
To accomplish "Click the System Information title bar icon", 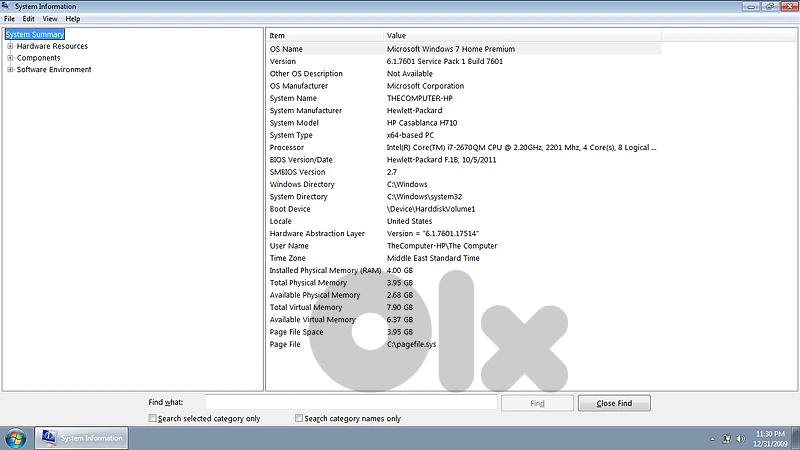I will 6,6.
